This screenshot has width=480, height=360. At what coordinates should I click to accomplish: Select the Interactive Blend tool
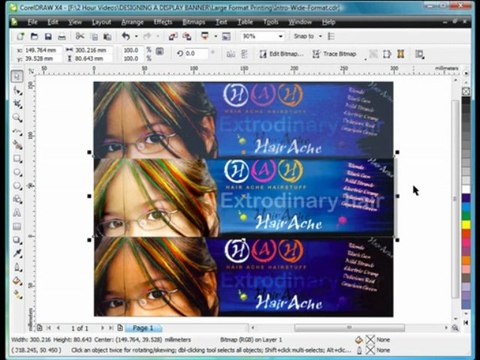pos(17,240)
